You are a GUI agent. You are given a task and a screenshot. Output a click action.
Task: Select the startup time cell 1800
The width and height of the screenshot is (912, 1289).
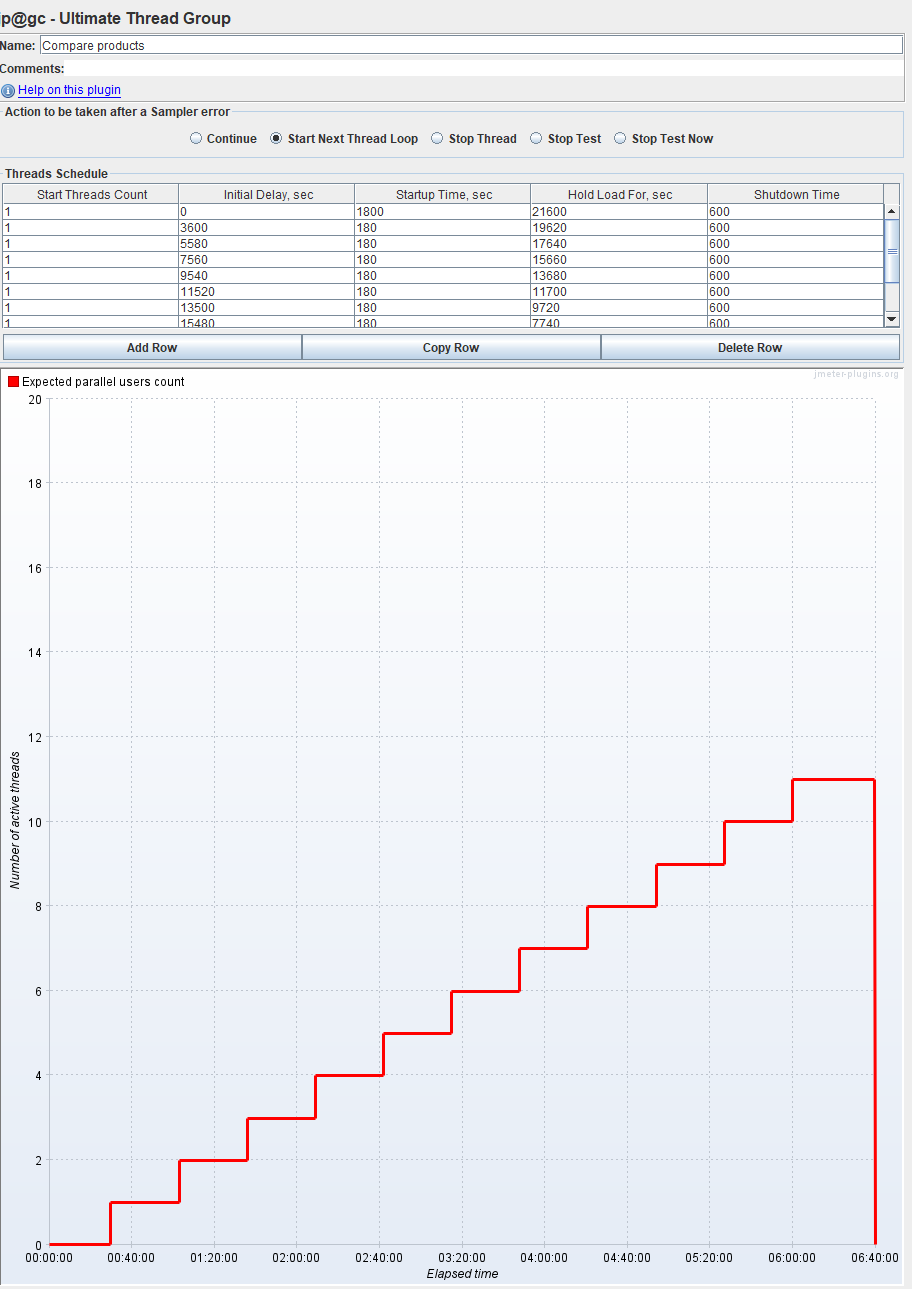[443, 212]
